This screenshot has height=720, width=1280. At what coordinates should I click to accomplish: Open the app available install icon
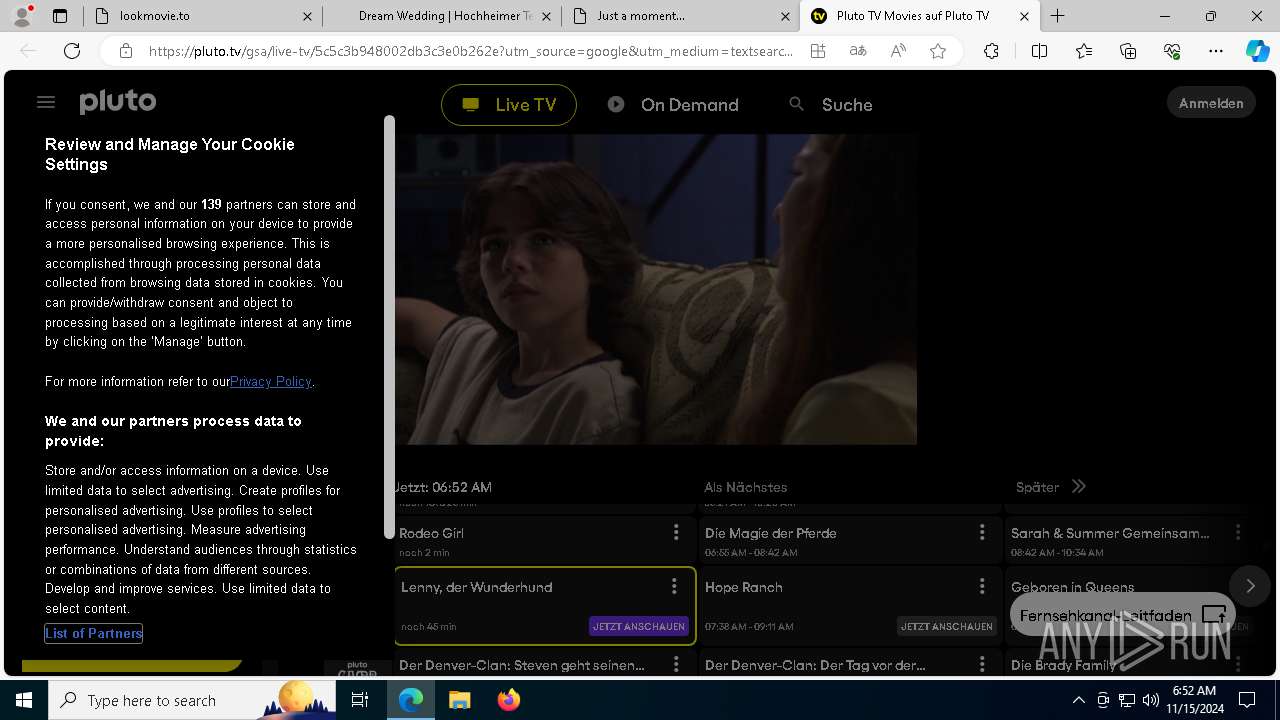pyautogui.click(x=818, y=51)
